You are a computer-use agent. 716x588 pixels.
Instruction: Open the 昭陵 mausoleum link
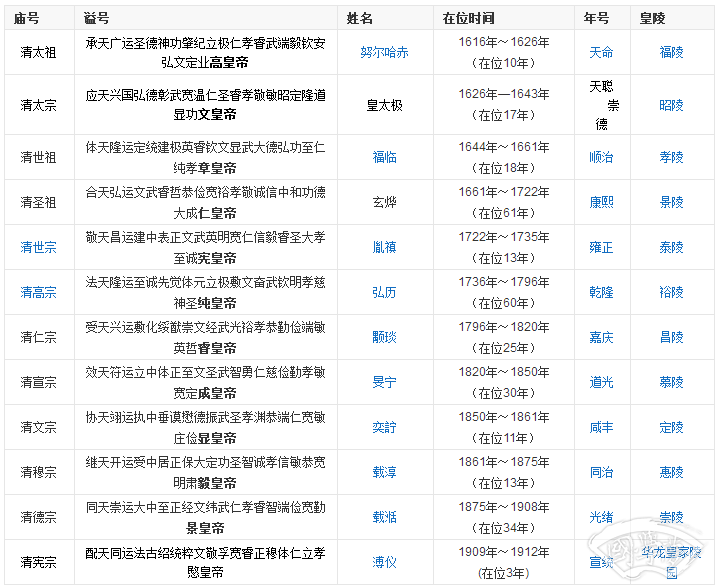[671, 105]
